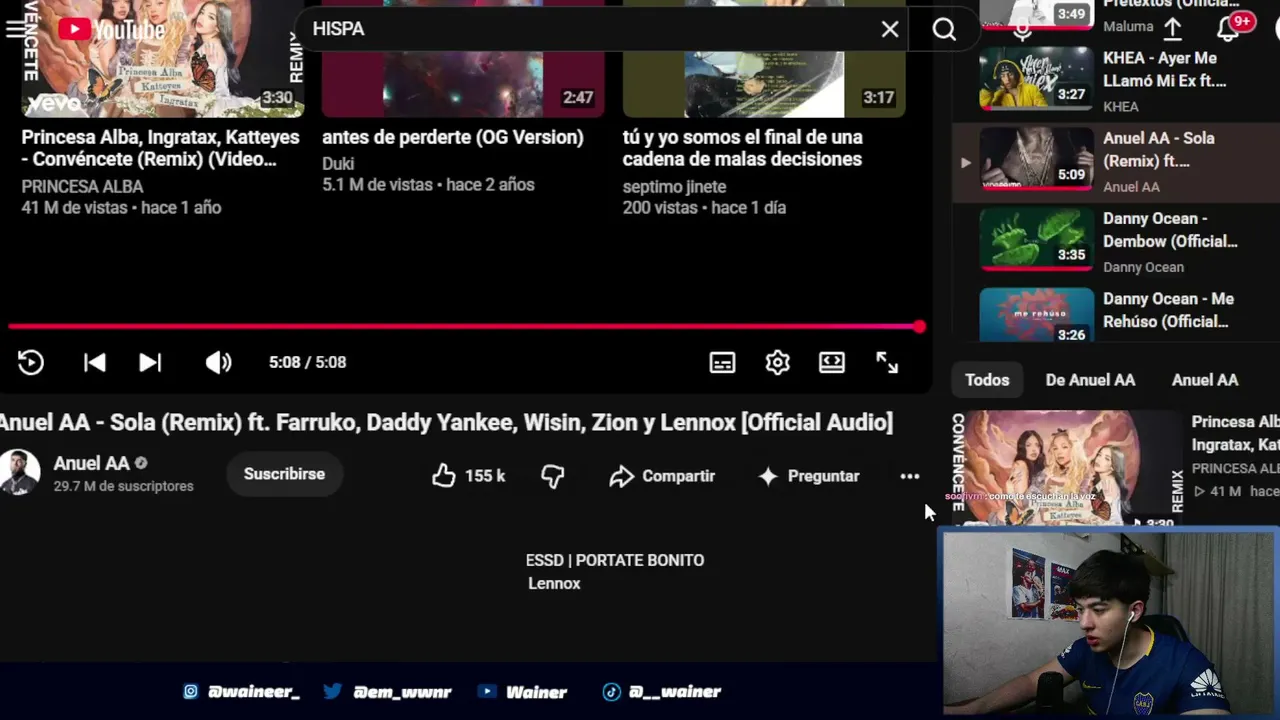Open the notifications bell
This screenshot has height=720, width=1280.
click(1228, 28)
